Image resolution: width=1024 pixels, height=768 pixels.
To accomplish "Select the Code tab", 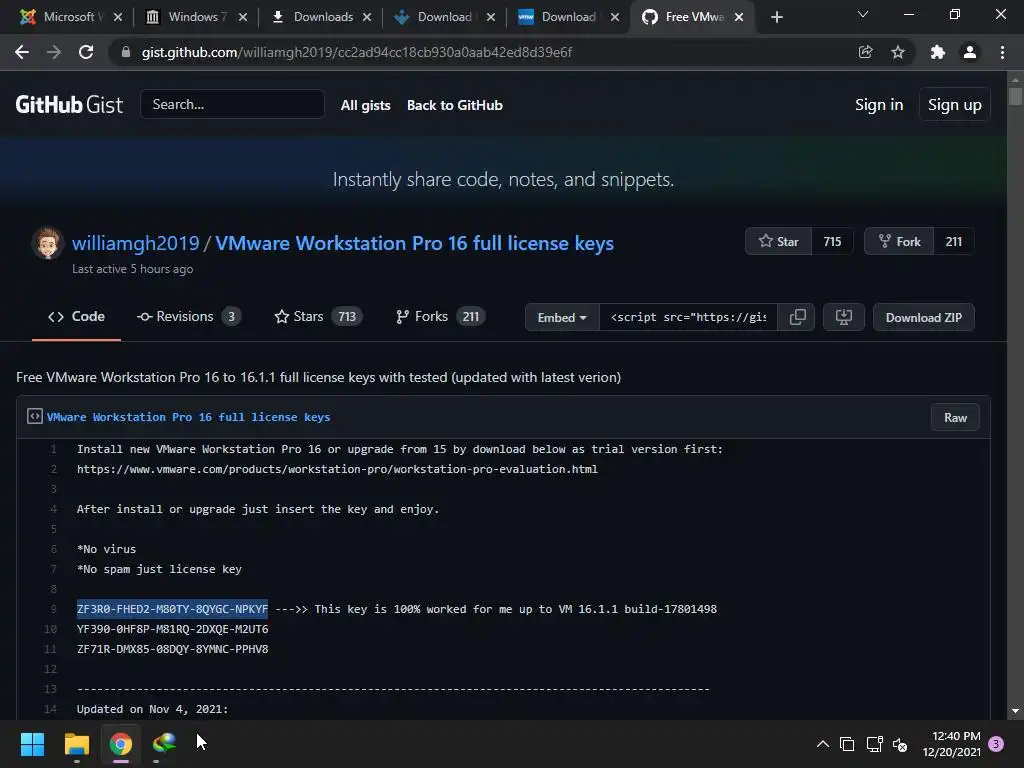I will [x=76, y=317].
